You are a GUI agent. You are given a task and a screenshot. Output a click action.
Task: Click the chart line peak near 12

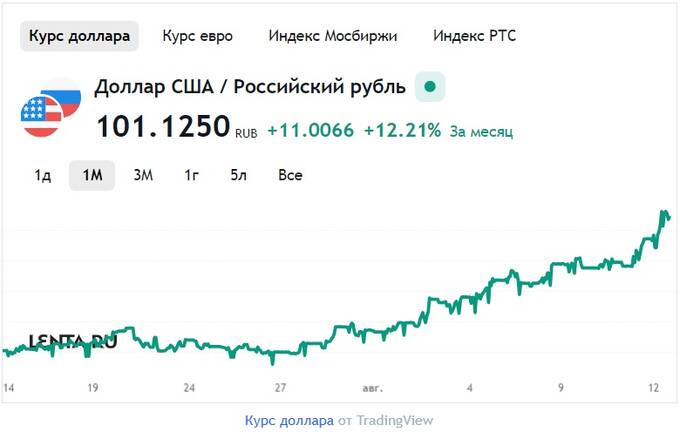664,213
